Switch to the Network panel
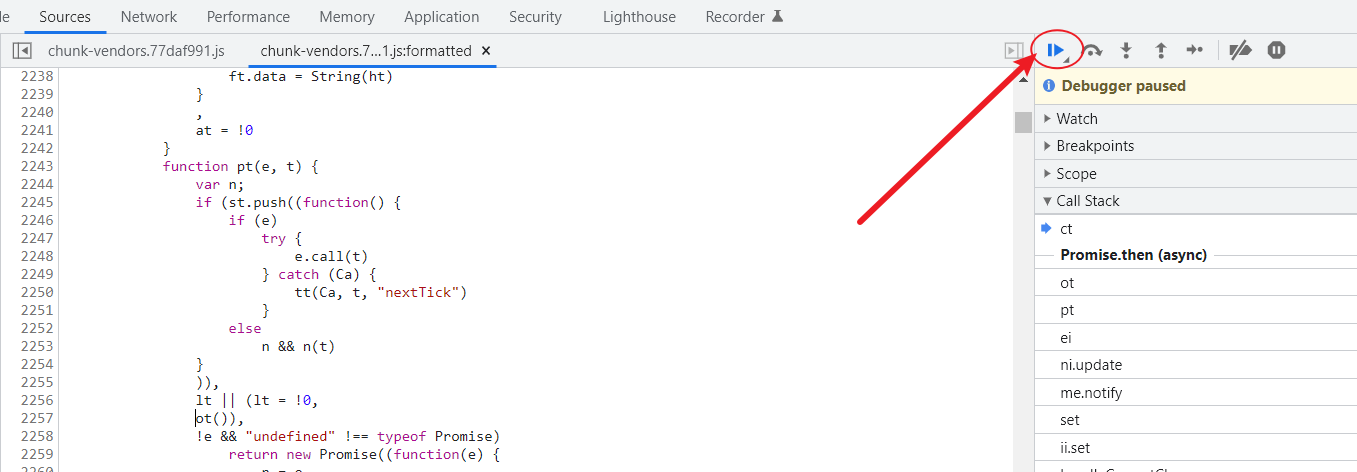This screenshot has width=1357, height=472. click(x=149, y=17)
